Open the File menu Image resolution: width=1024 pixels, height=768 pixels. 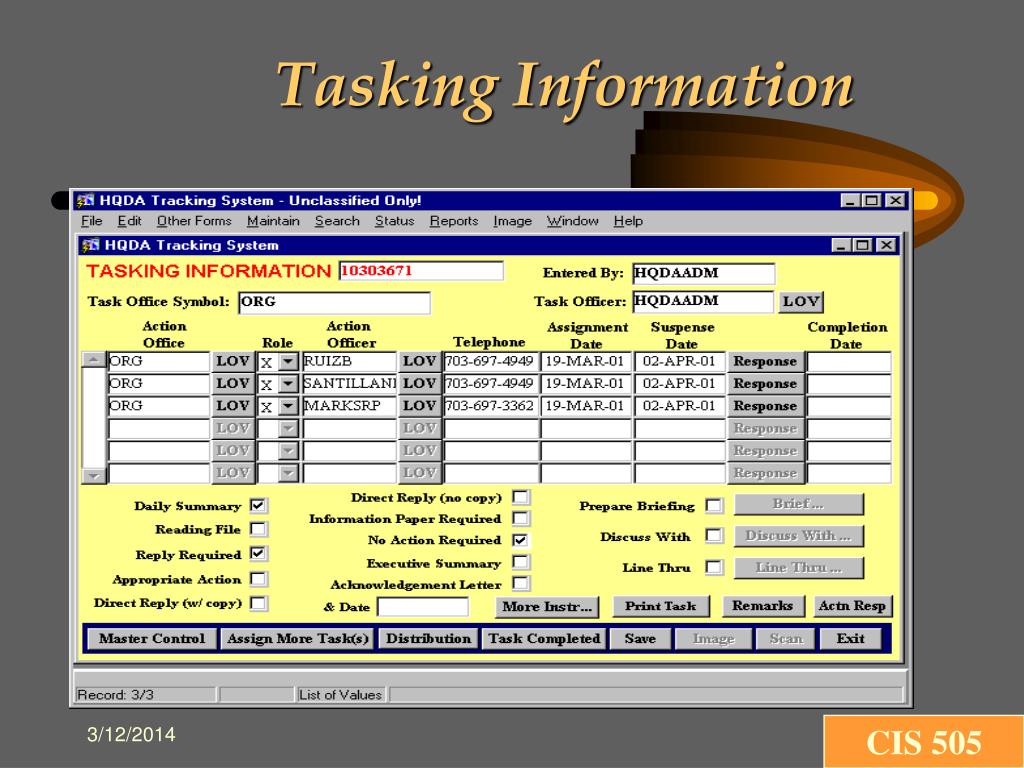91,221
